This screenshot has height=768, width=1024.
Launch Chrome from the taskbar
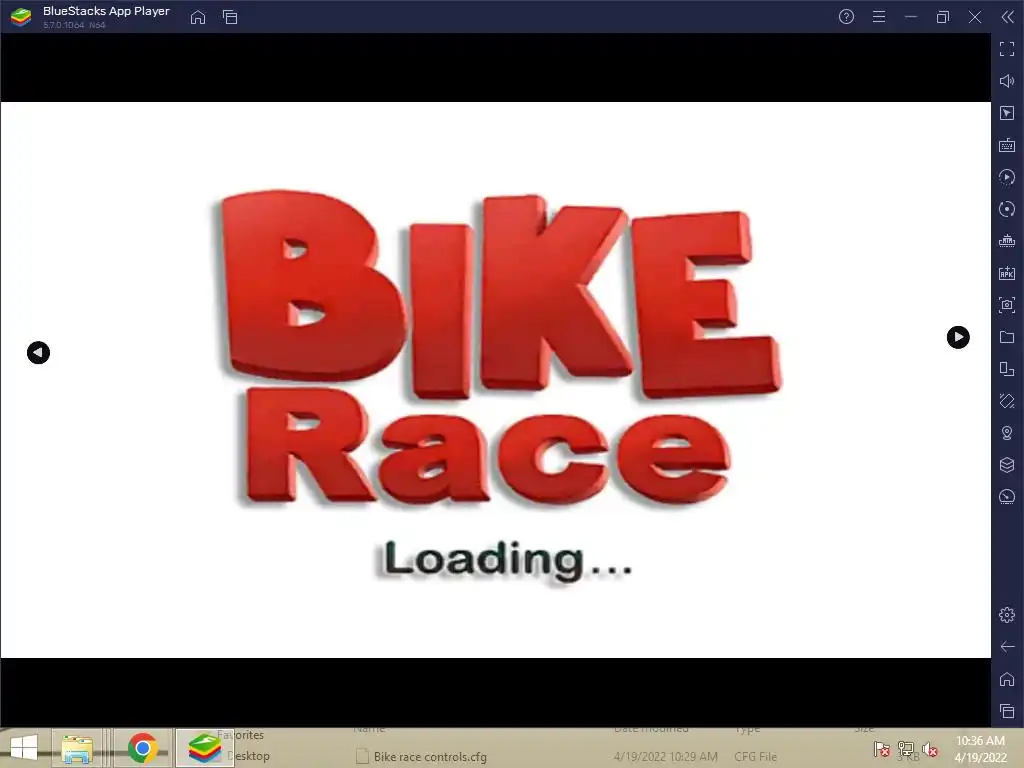pyautogui.click(x=142, y=748)
